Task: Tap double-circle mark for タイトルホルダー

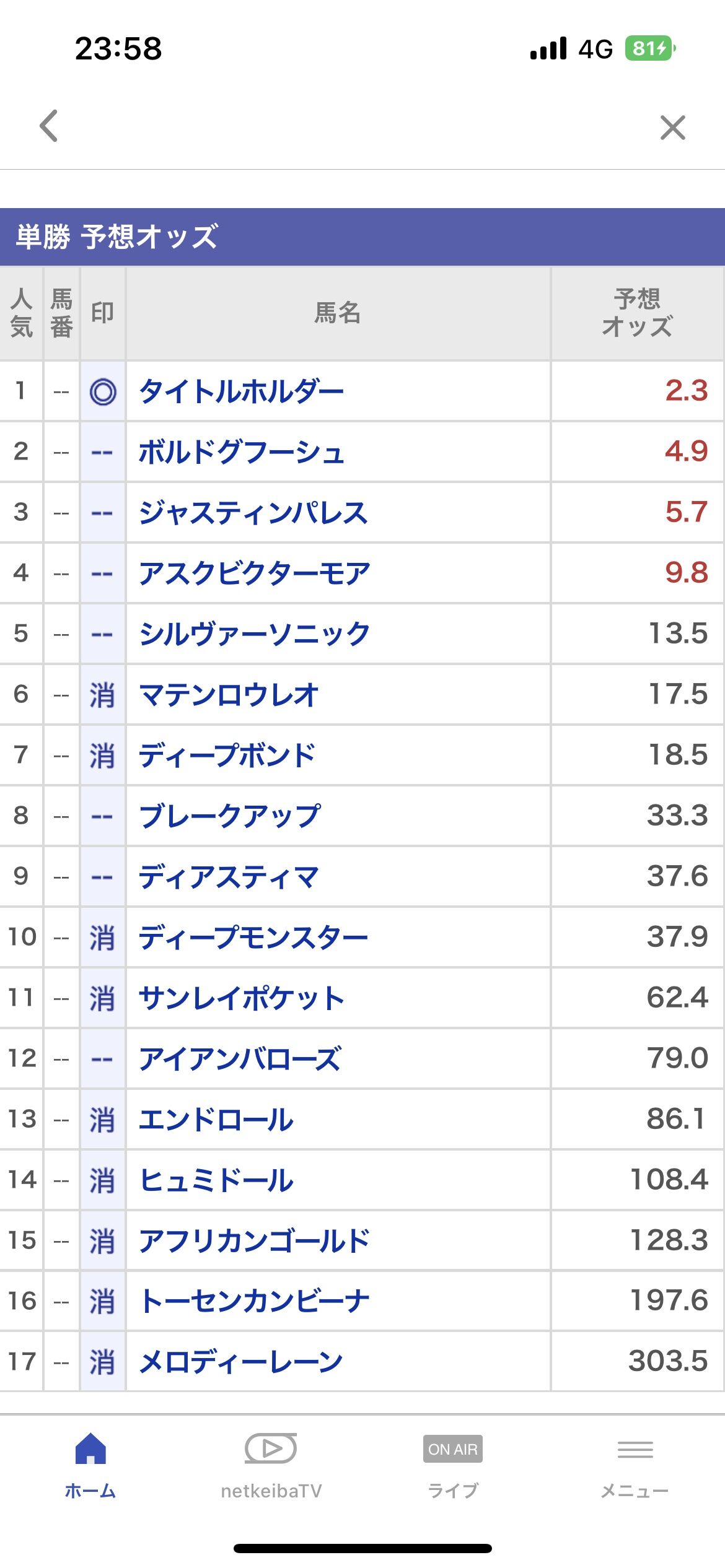Action: [103, 391]
